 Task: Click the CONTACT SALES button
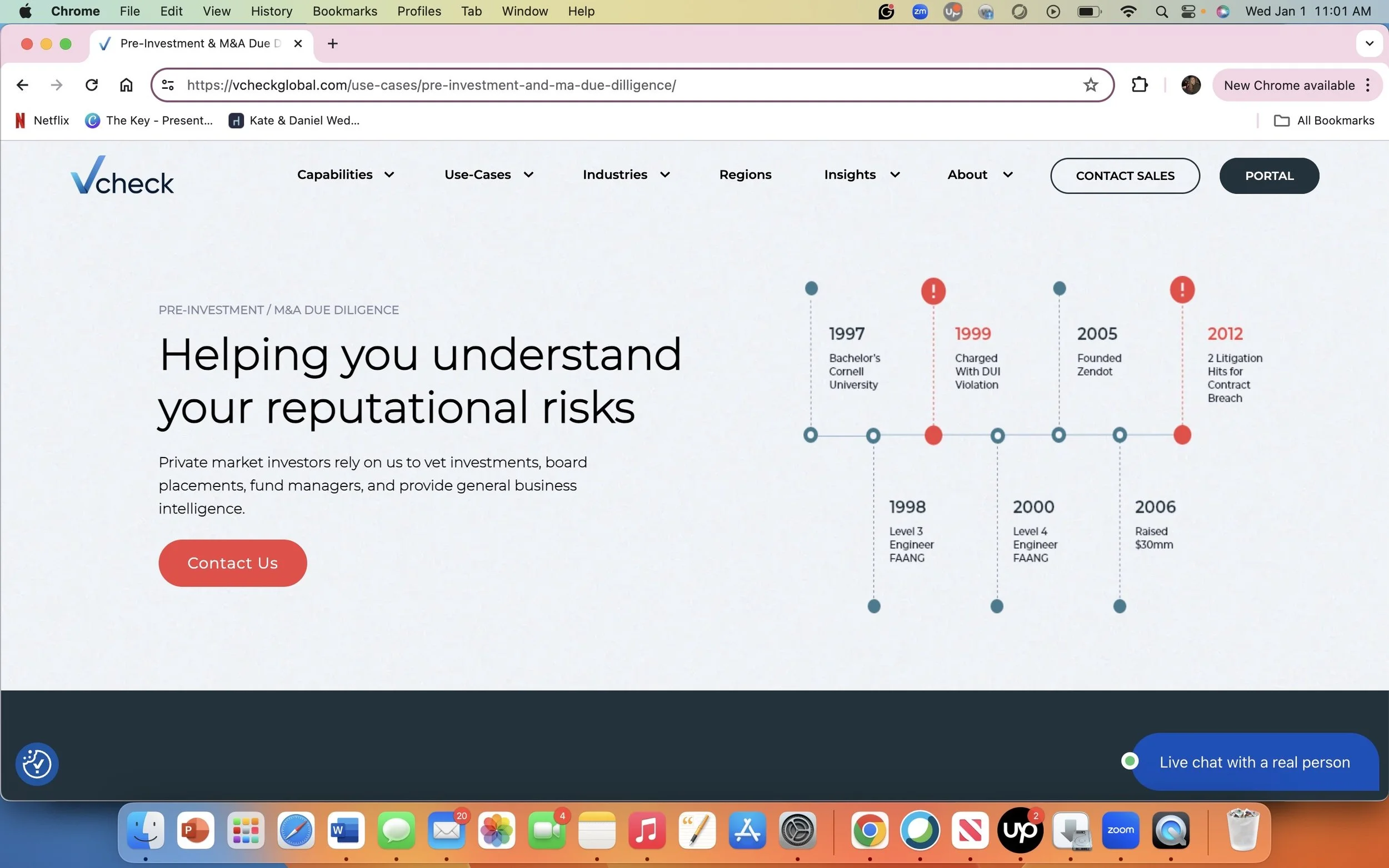[1125, 175]
